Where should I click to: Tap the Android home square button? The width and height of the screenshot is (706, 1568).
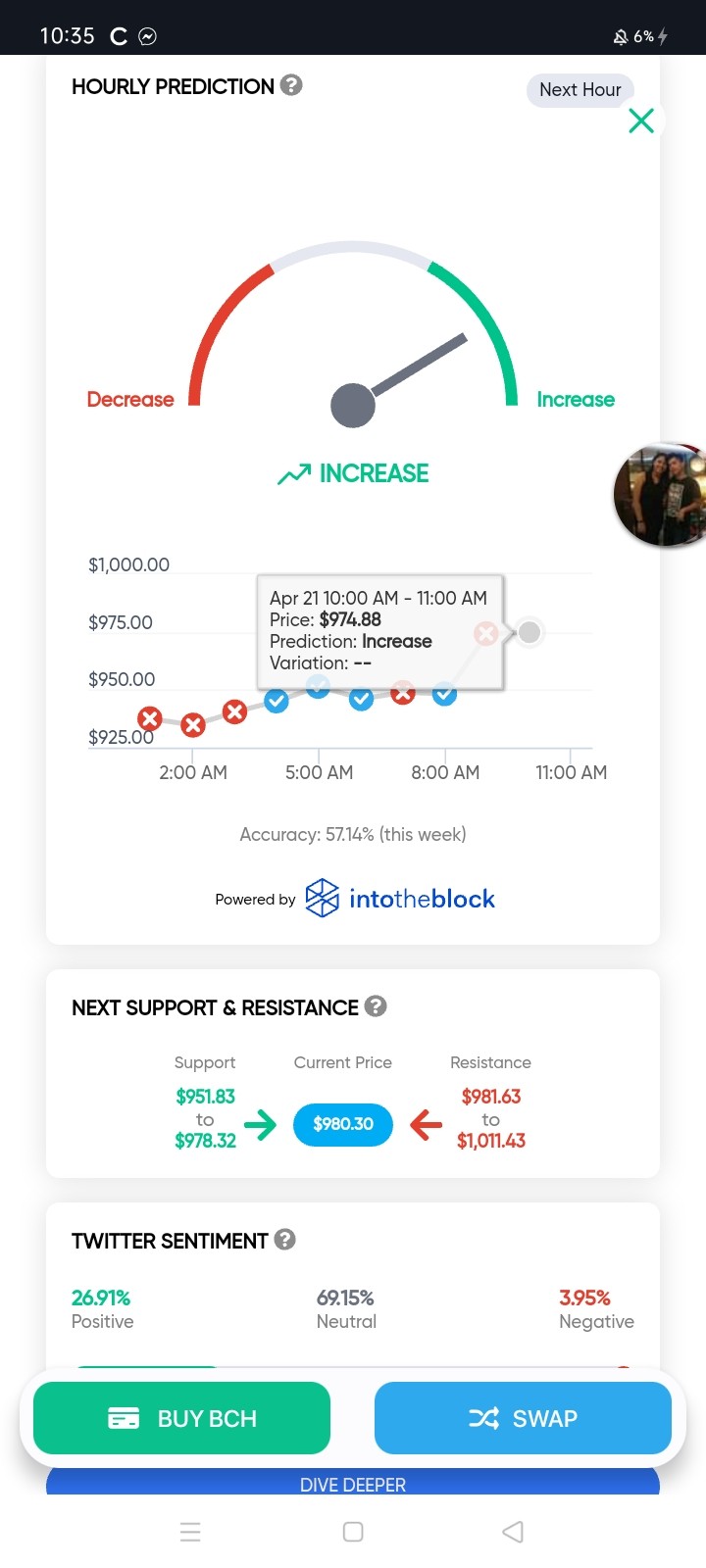pos(353,1532)
